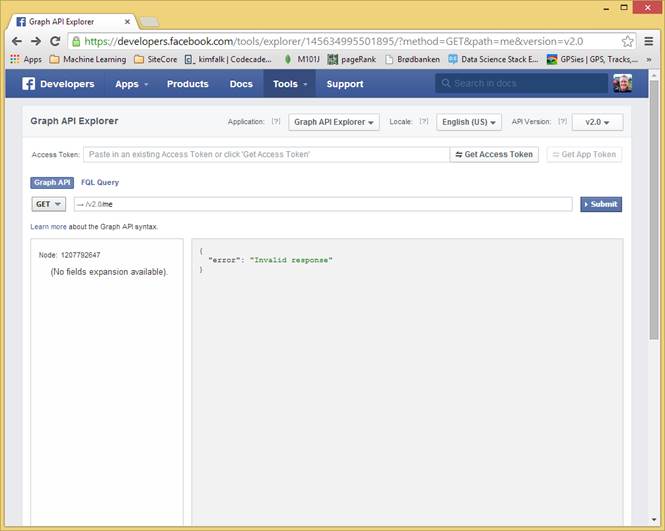Open the Machine Learning bookmark folder

(x=88, y=59)
